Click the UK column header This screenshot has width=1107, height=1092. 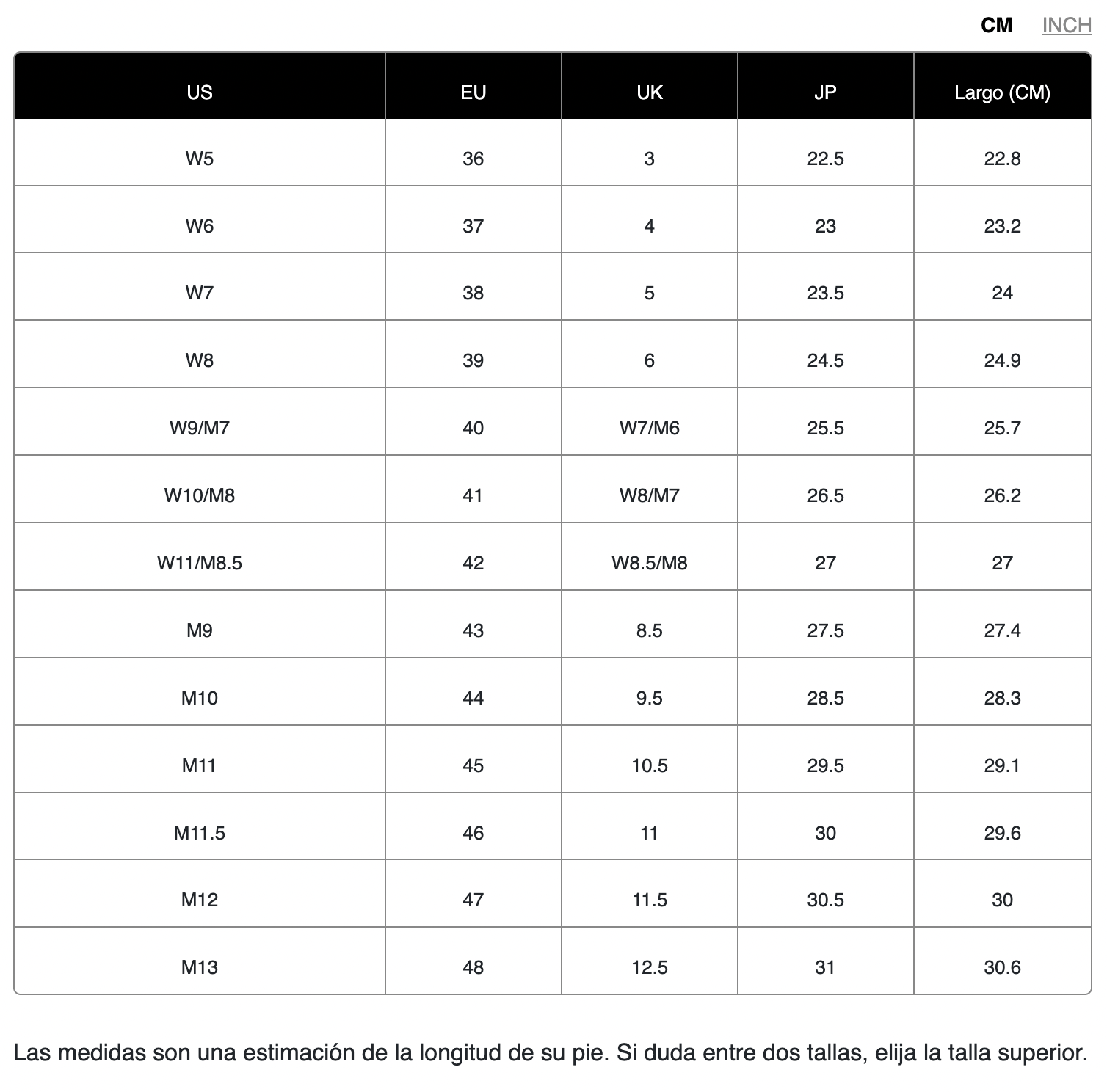(649, 92)
